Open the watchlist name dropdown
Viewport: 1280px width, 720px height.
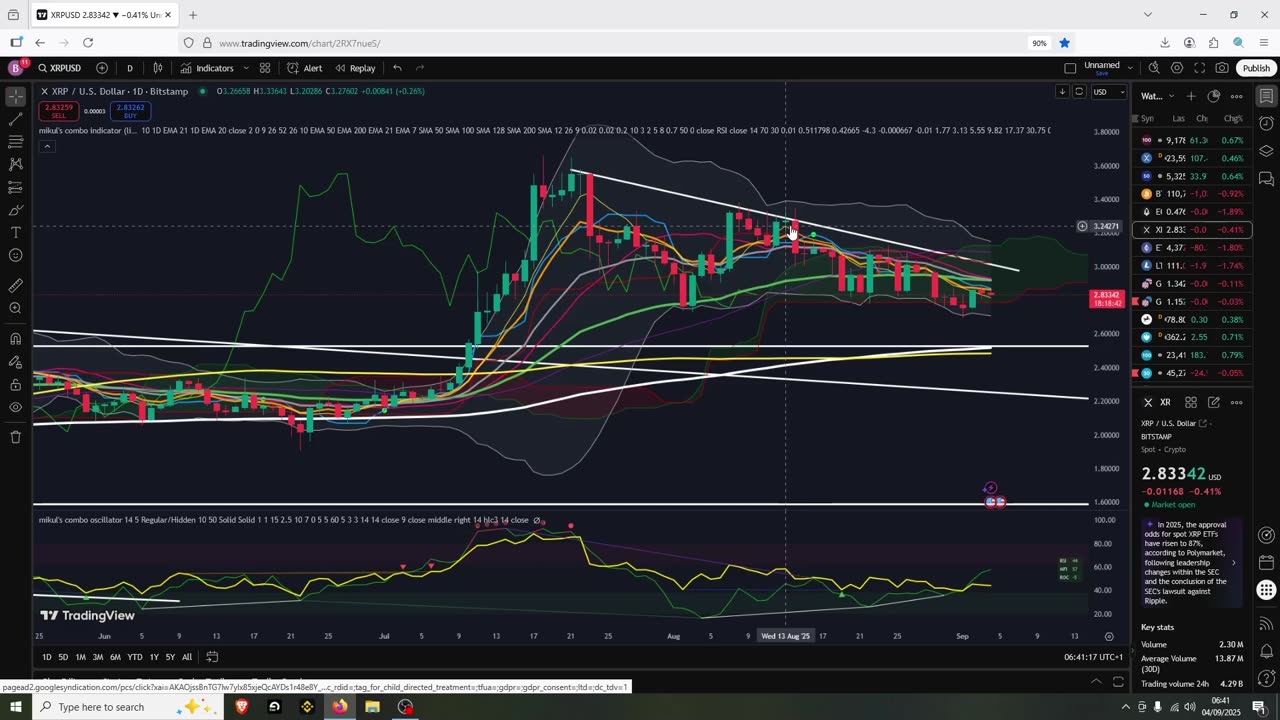point(1157,96)
